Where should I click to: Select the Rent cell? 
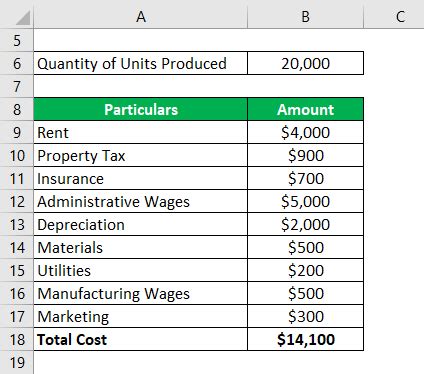pyautogui.click(x=141, y=132)
